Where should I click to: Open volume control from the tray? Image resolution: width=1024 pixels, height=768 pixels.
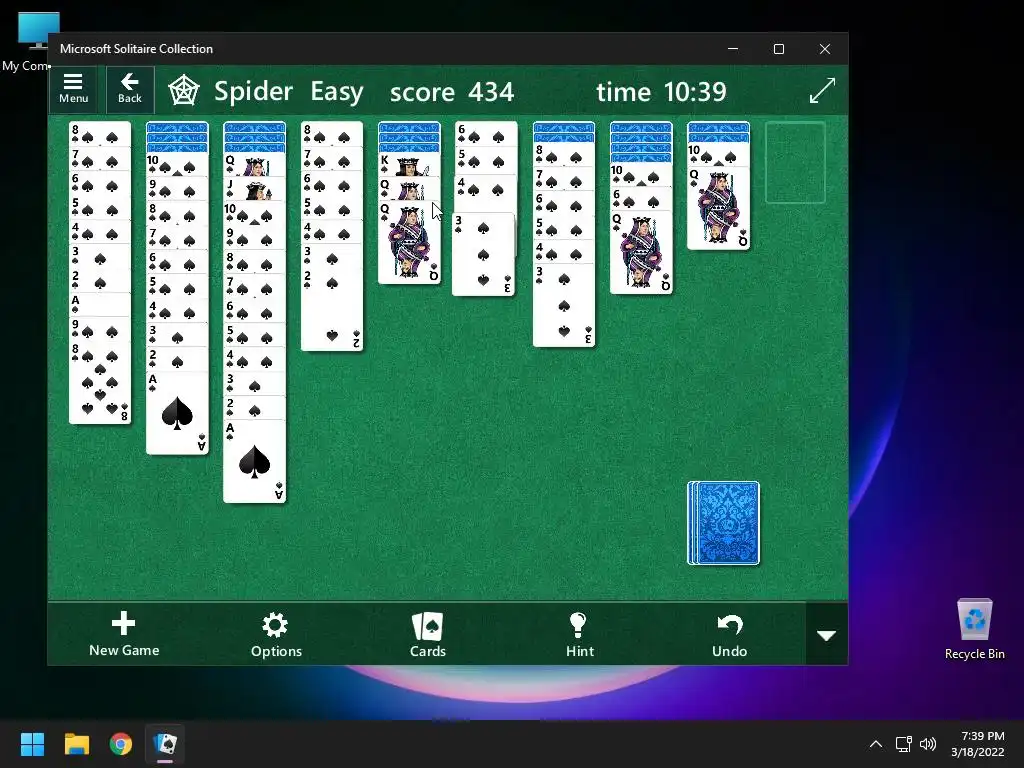click(x=927, y=744)
